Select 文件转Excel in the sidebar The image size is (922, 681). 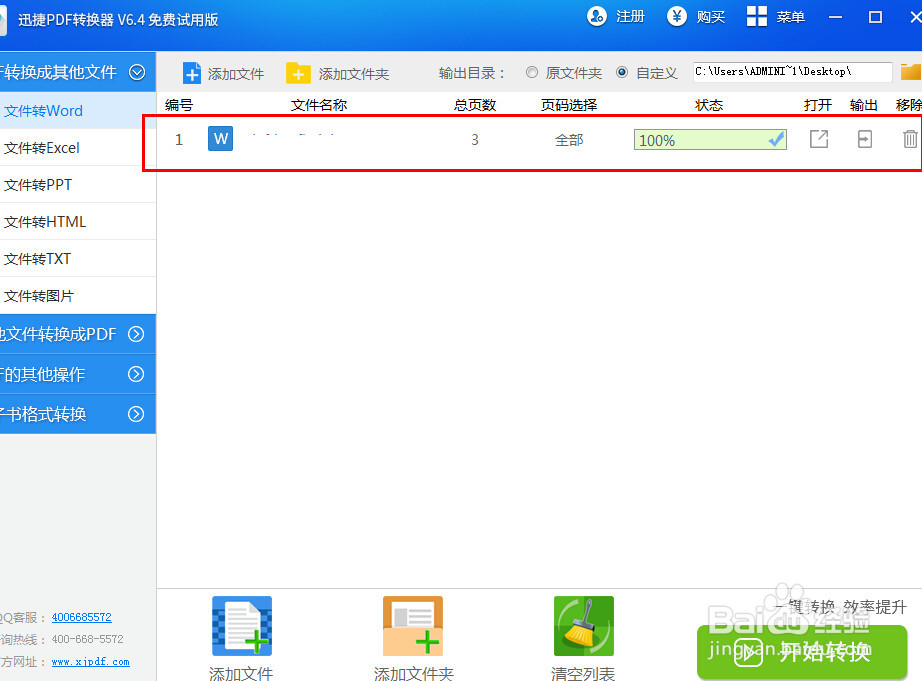click(78, 148)
